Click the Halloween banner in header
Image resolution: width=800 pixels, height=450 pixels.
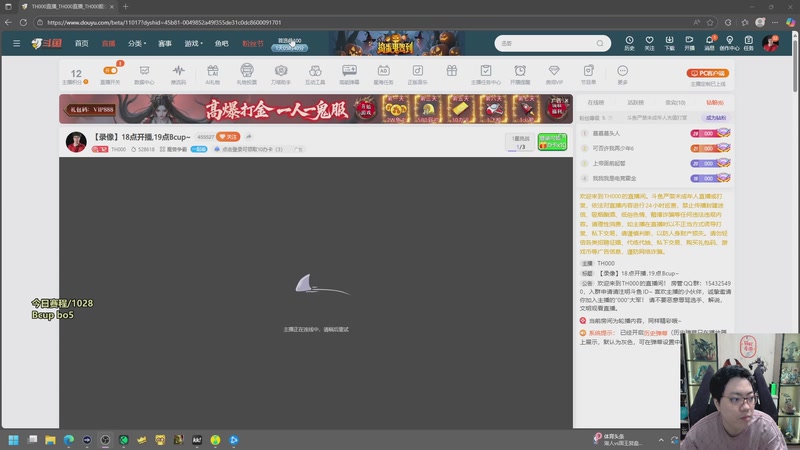tap(397, 43)
